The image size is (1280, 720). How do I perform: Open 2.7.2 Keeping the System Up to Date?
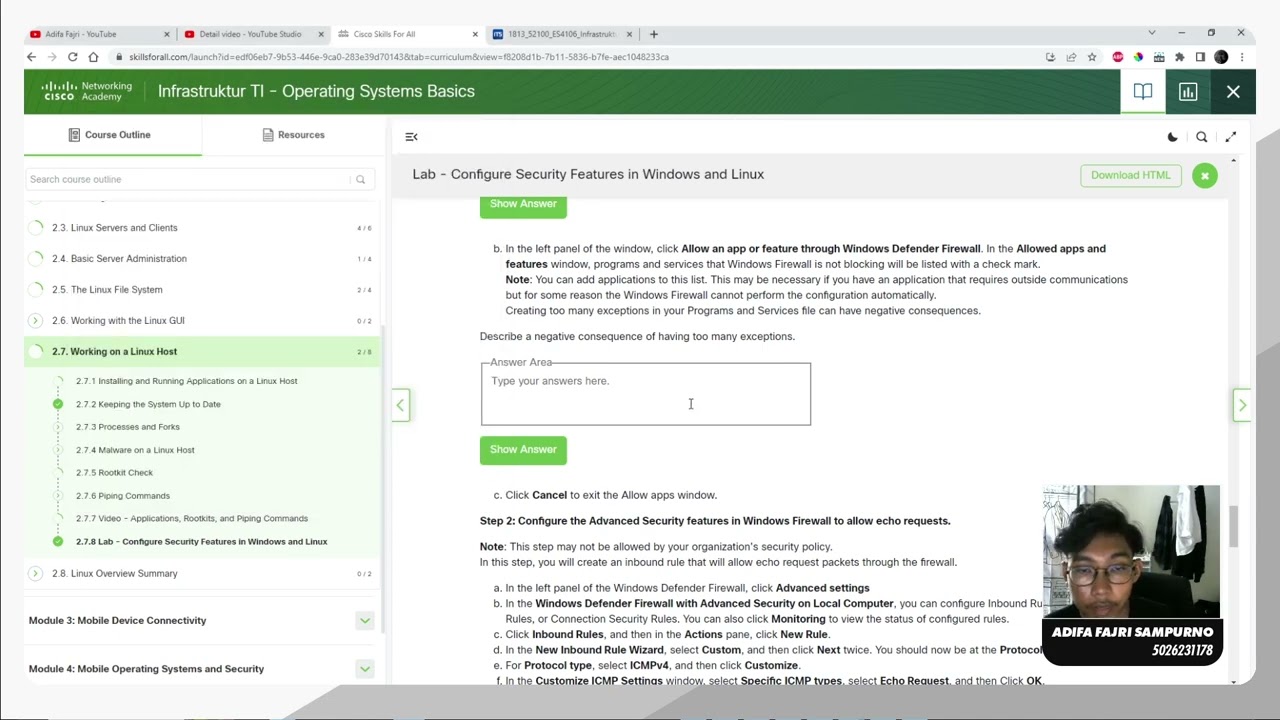pyautogui.click(x=148, y=404)
